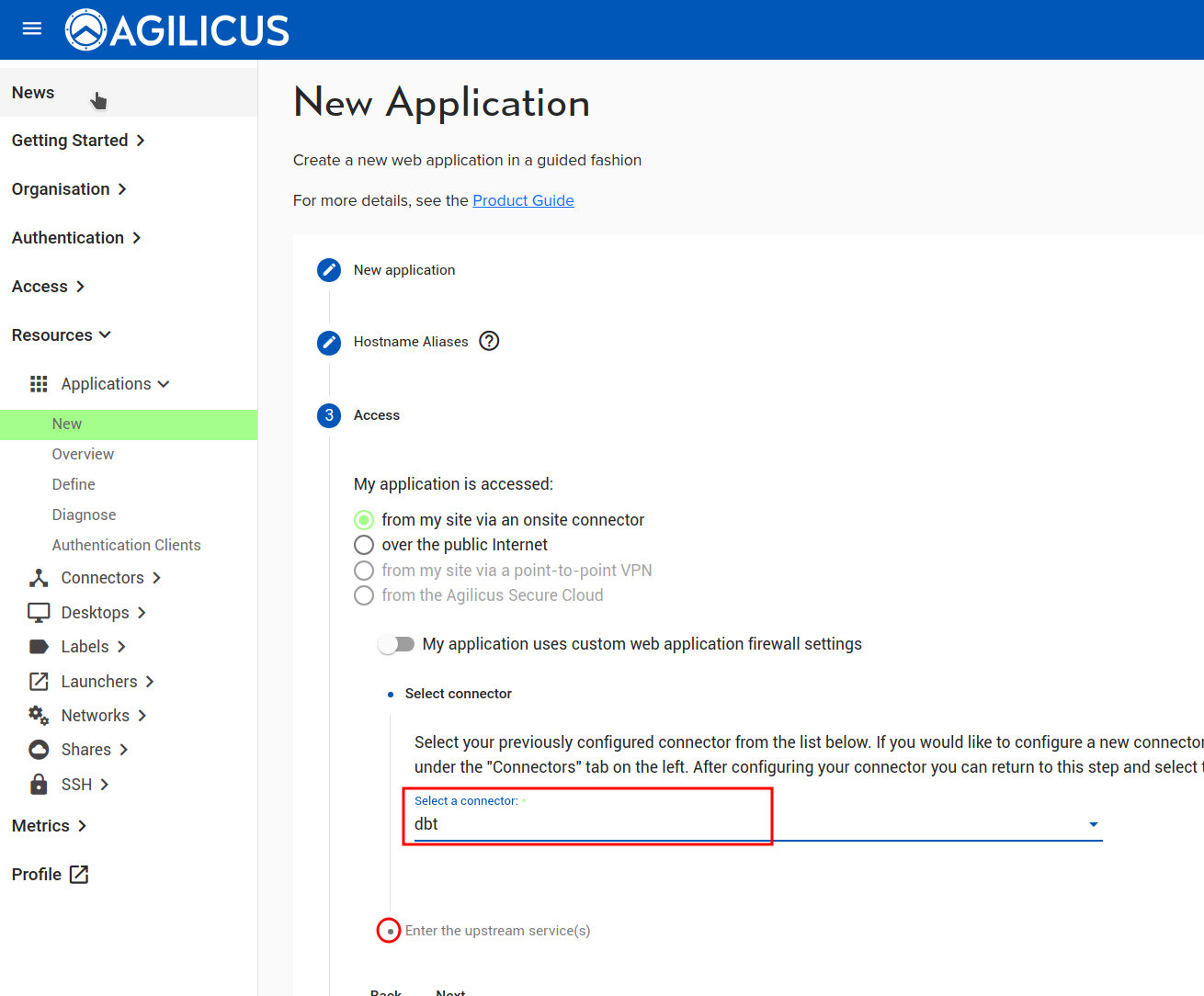Expand the Authentication menu section
The width and height of the screenshot is (1204, 996).
point(76,238)
